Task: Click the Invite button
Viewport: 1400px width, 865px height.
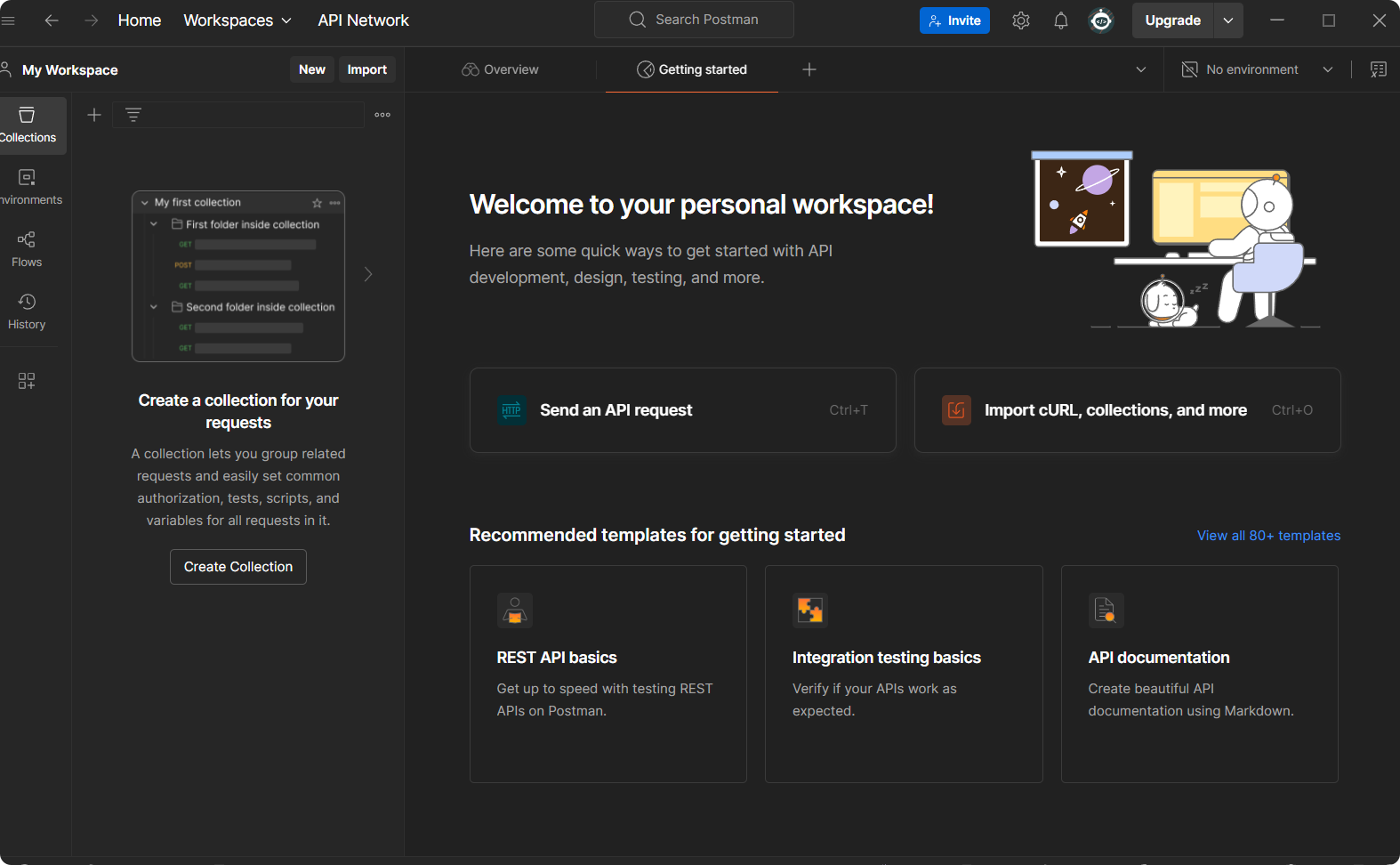Action: point(954,20)
